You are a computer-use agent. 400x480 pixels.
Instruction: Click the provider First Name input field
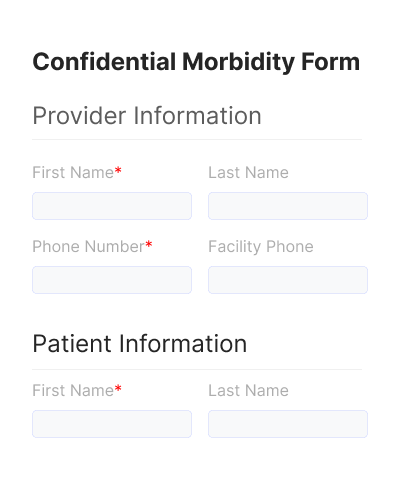(x=112, y=206)
